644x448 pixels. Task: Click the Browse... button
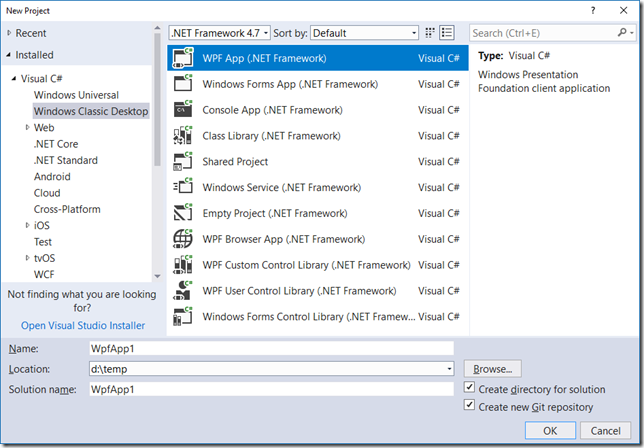click(492, 369)
